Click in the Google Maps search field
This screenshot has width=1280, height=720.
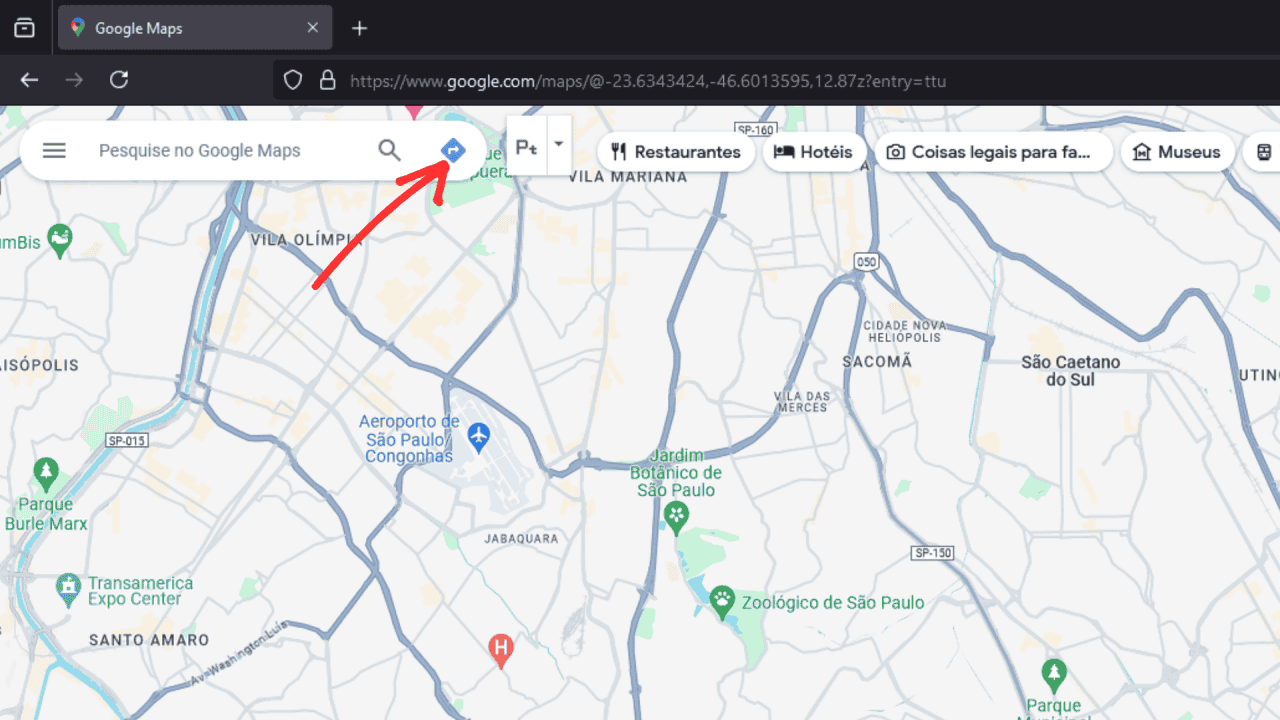pyautogui.click(x=220, y=150)
